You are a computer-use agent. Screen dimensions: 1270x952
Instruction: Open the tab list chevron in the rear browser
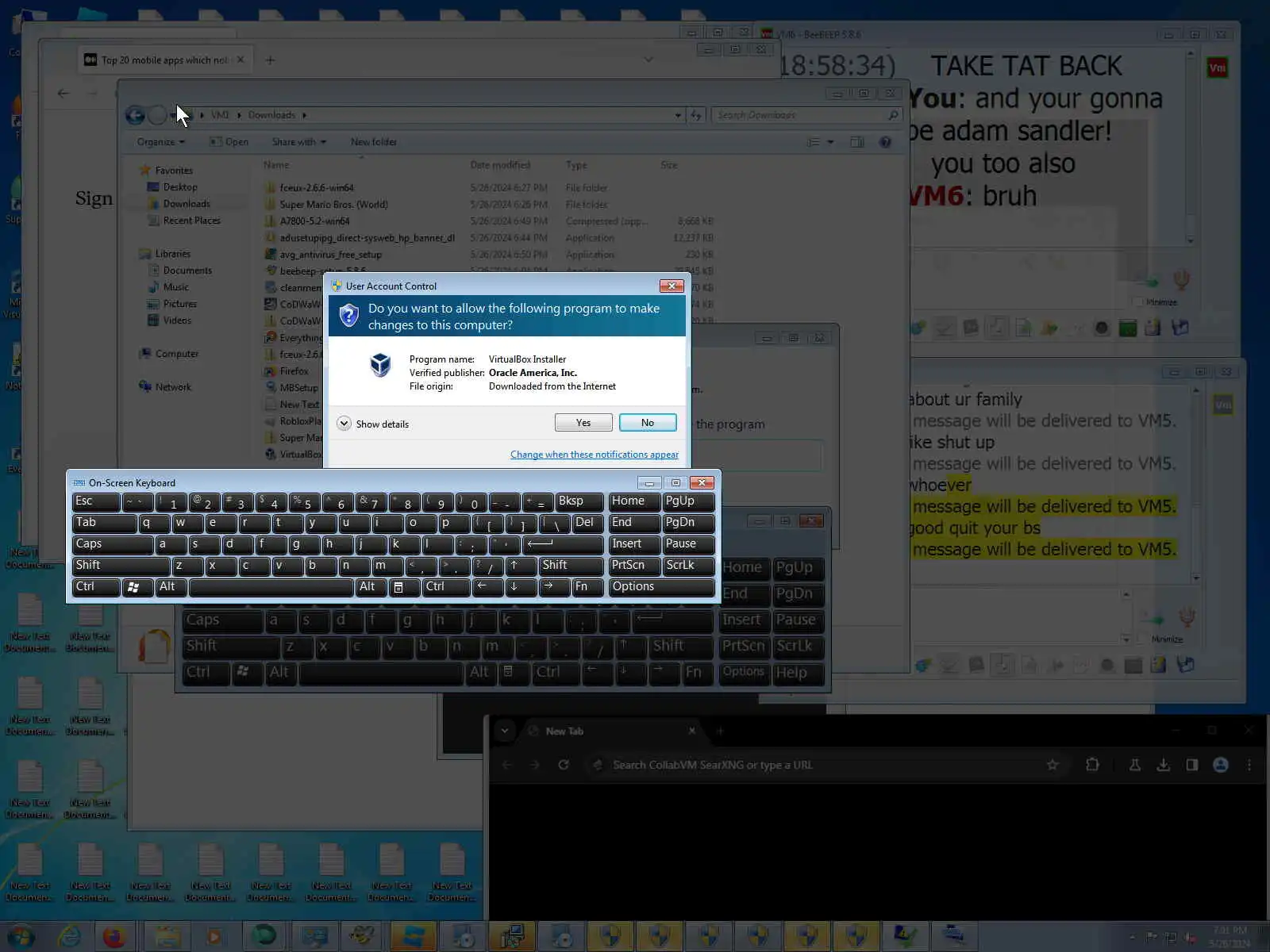(x=648, y=59)
